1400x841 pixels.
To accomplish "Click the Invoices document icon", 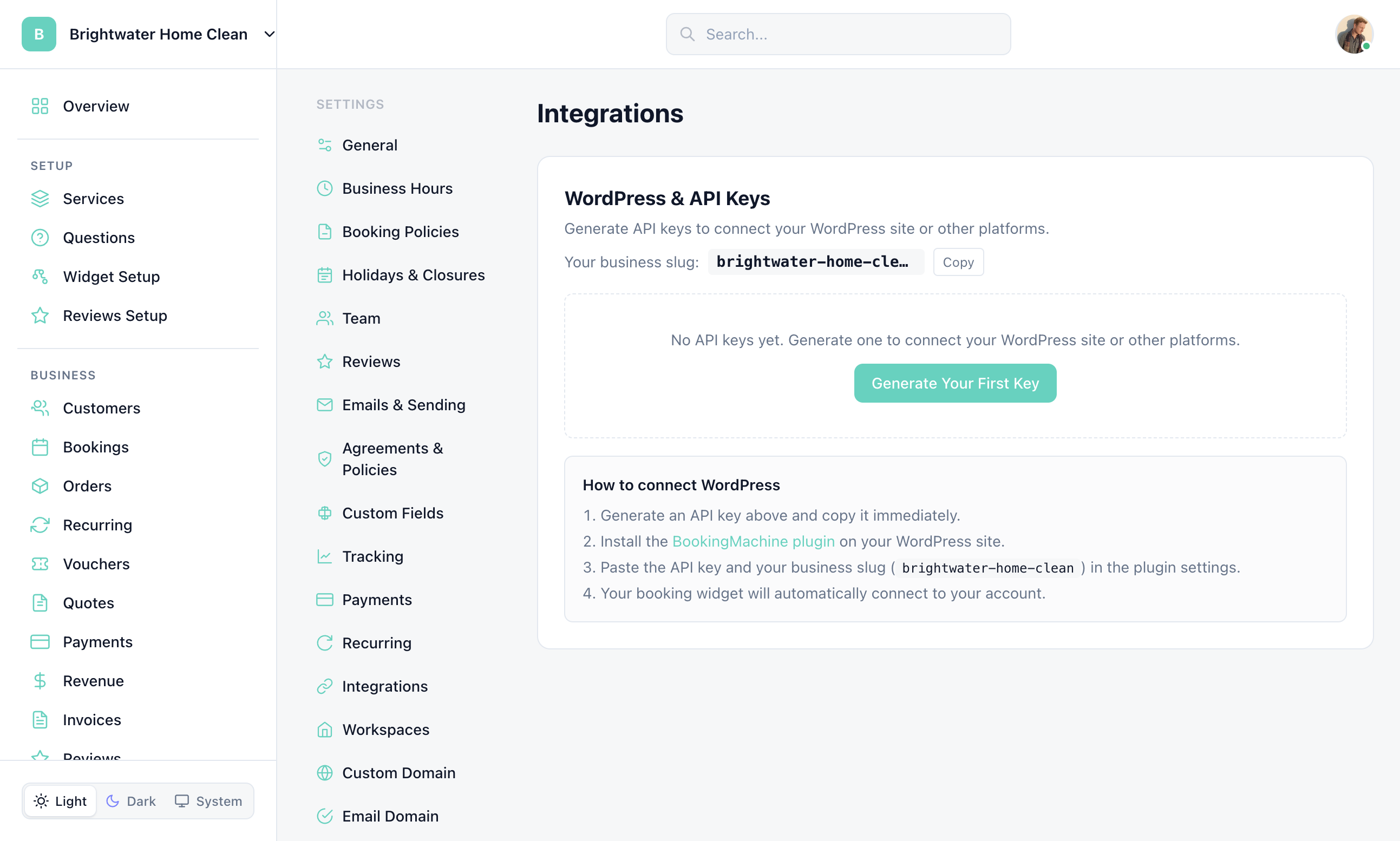I will pos(40,720).
